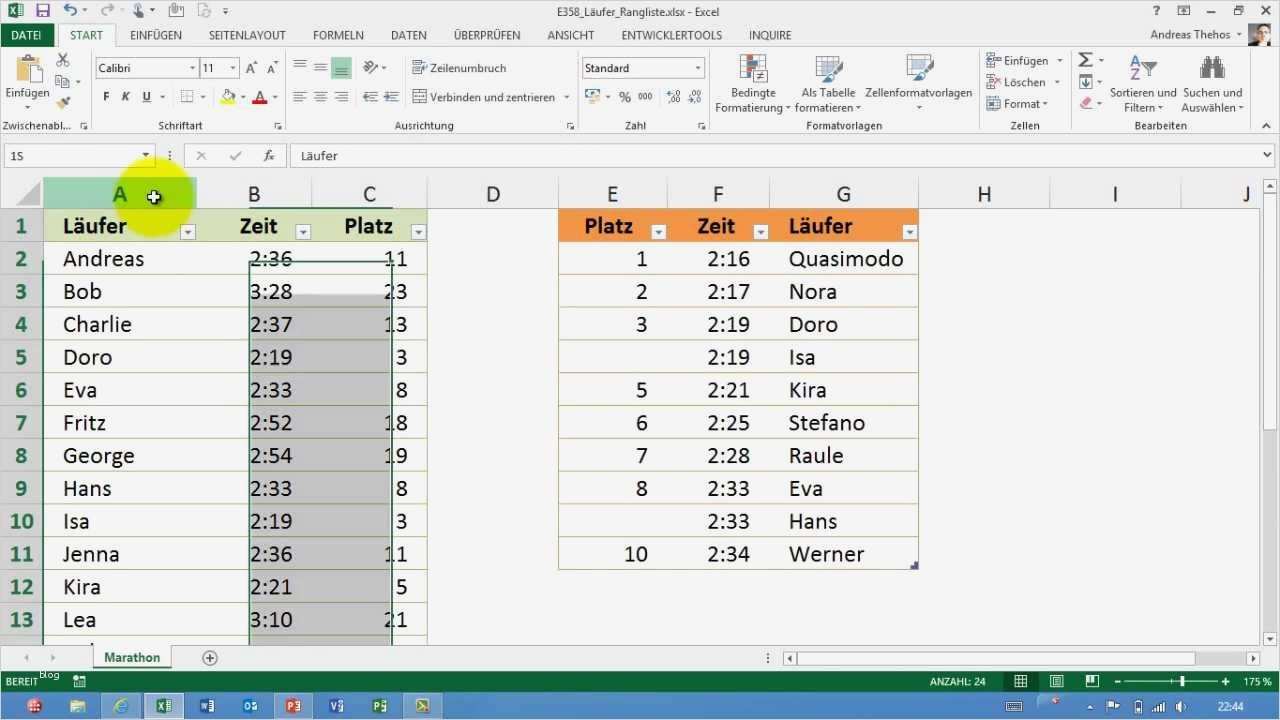The height and width of the screenshot is (720, 1280).
Task: Open PowerPoint from the taskbar
Action: click(293, 706)
